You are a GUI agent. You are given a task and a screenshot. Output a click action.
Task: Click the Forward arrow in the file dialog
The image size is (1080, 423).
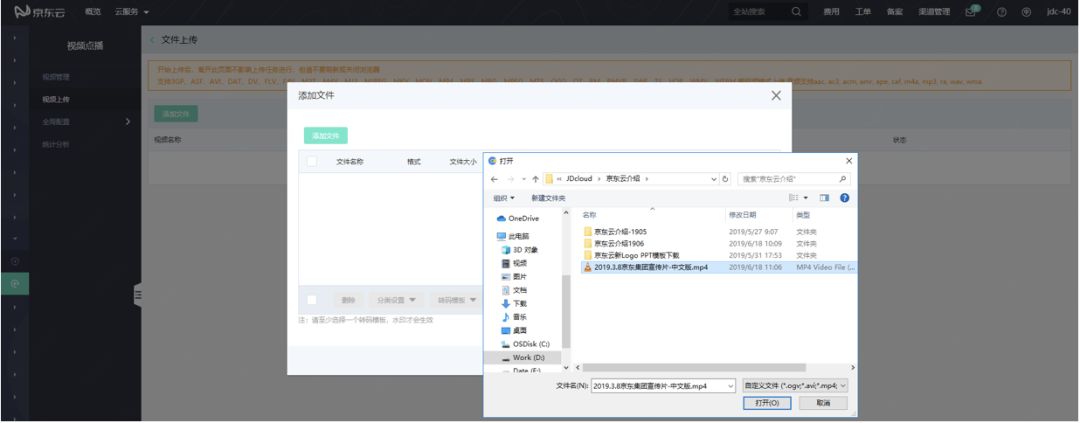[510, 178]
